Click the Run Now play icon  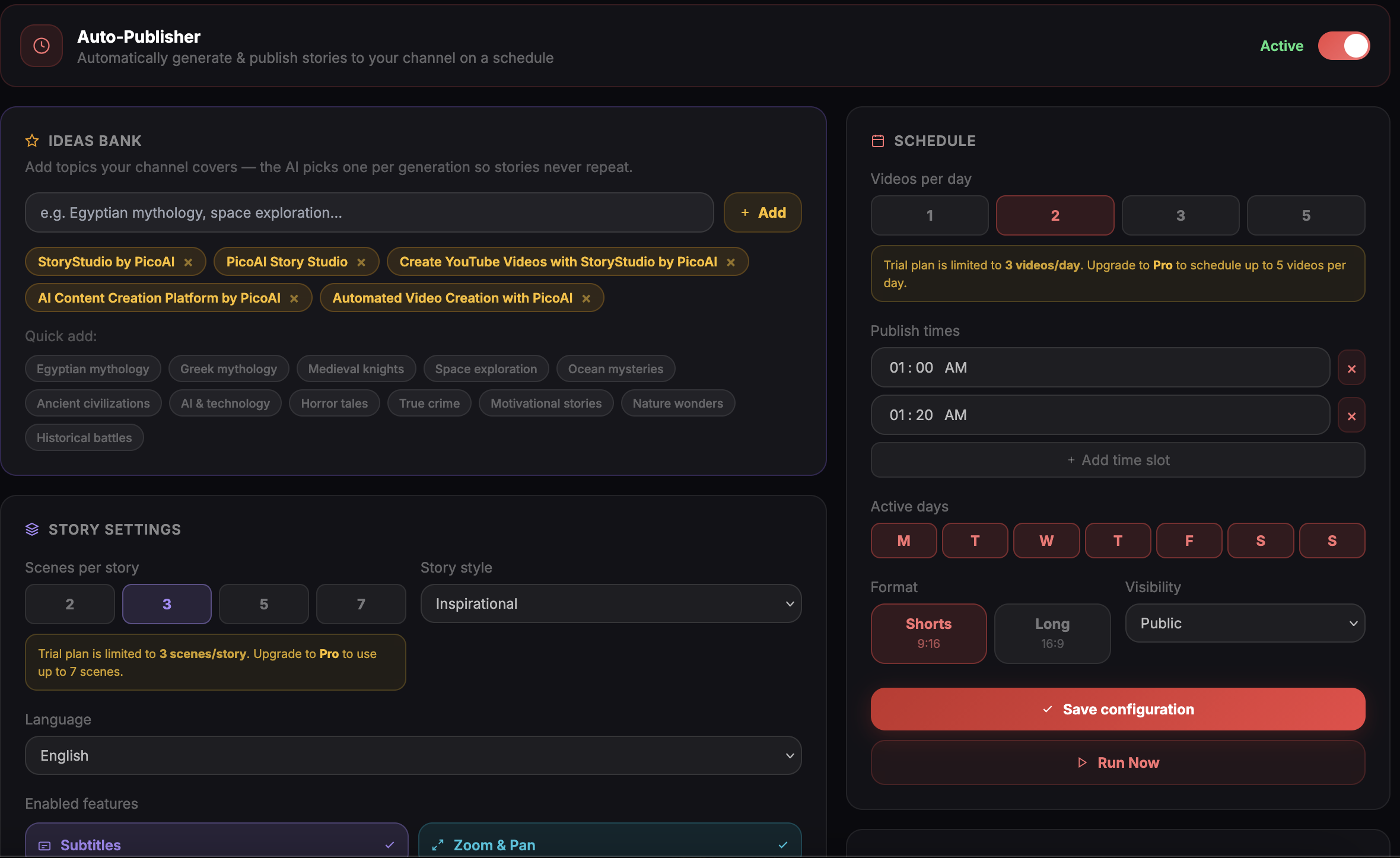click(1083, 762)
